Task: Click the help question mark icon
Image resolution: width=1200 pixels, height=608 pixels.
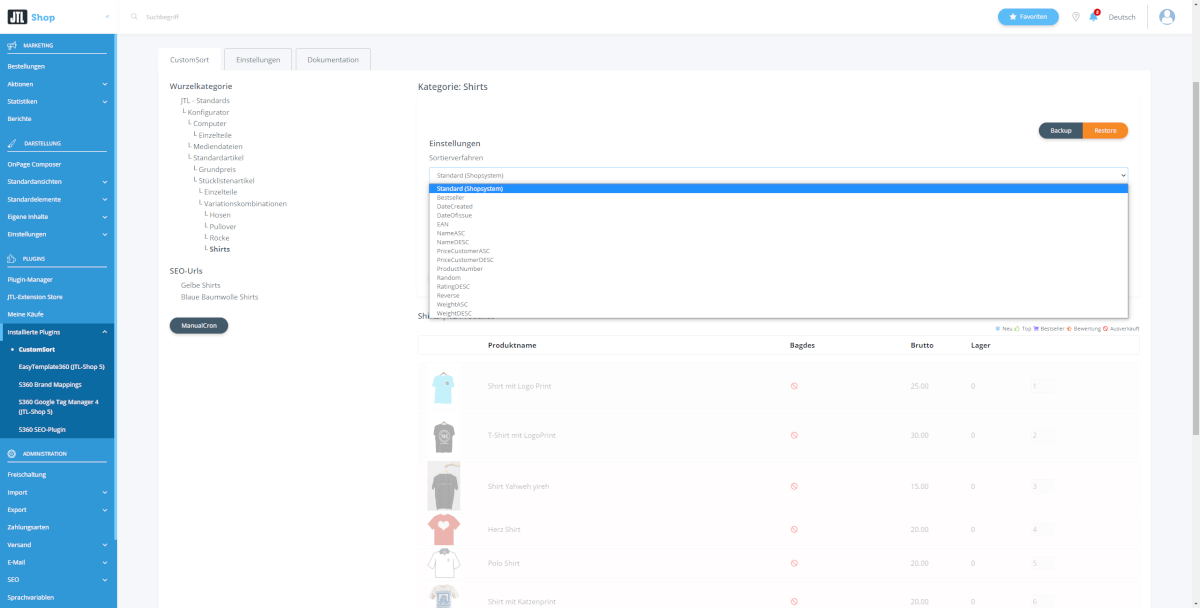Action: coord(1076,17)
